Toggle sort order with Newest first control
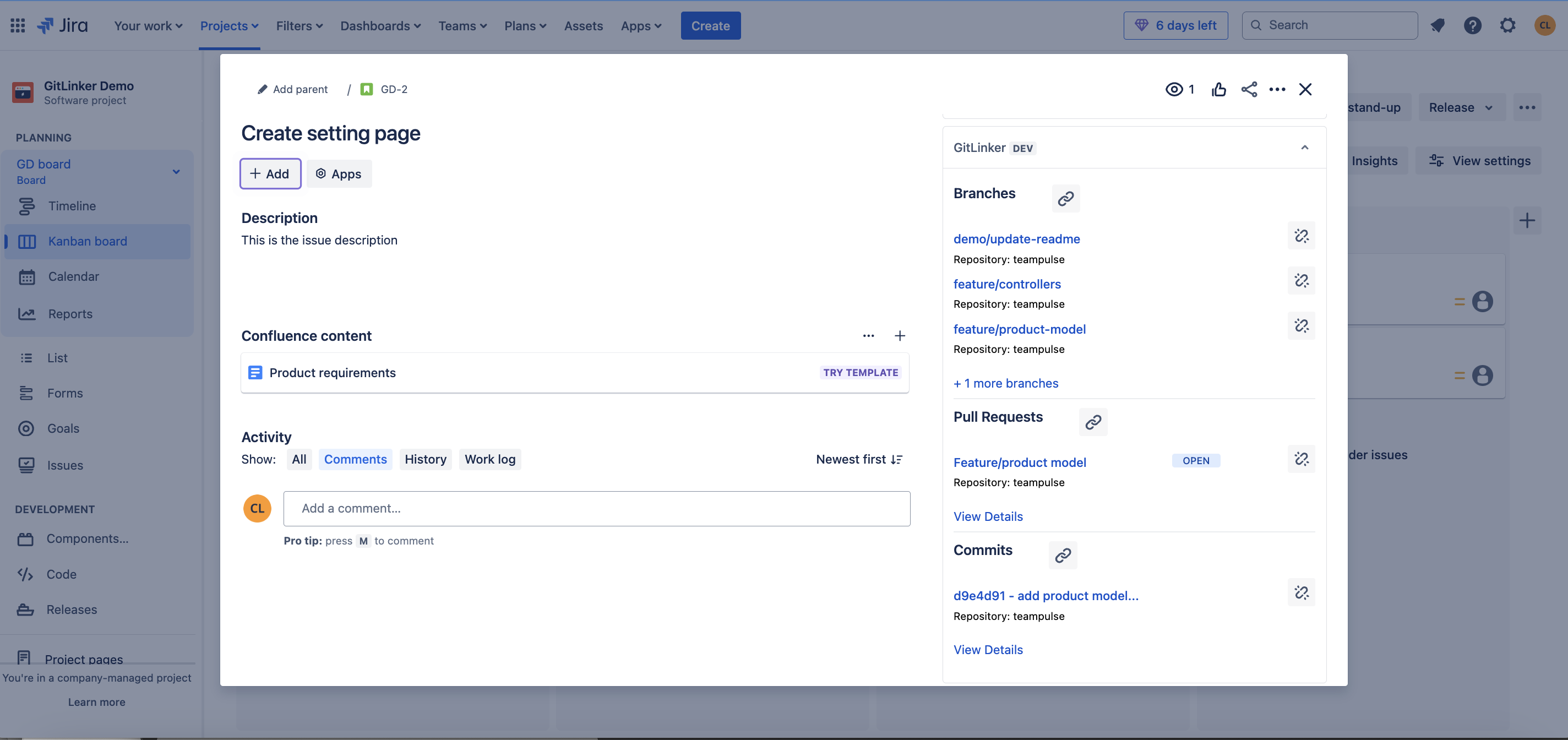Viewport: 1568px width, 740px height. point(859,459)
